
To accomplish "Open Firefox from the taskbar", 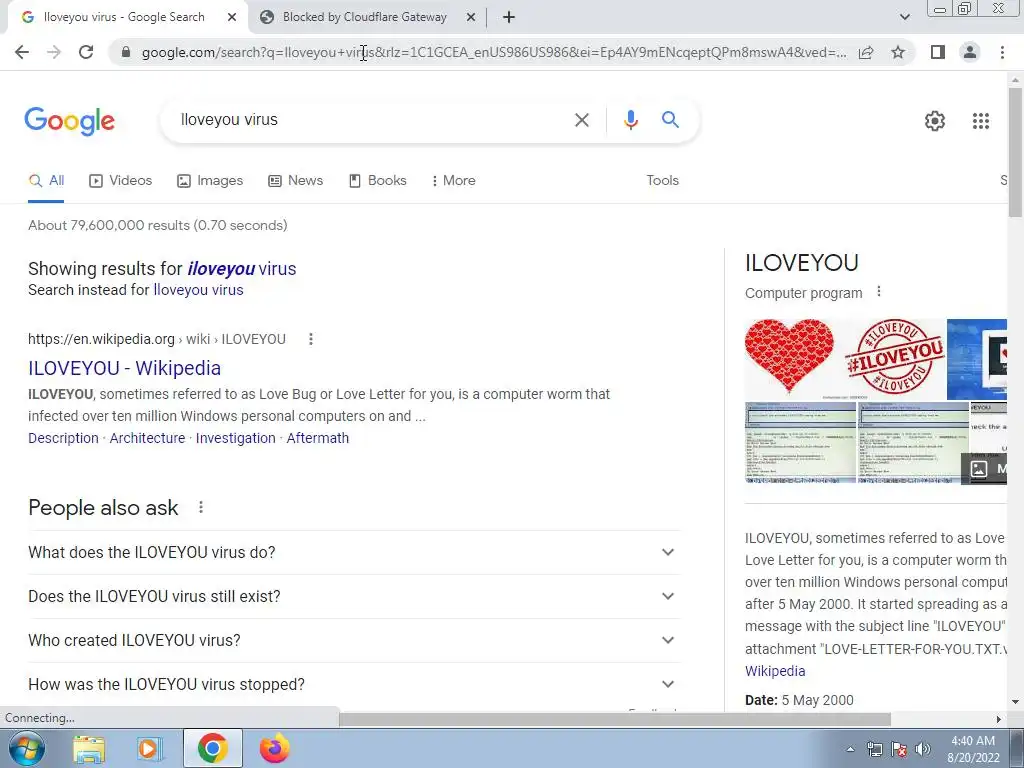I will click(274, 748).
